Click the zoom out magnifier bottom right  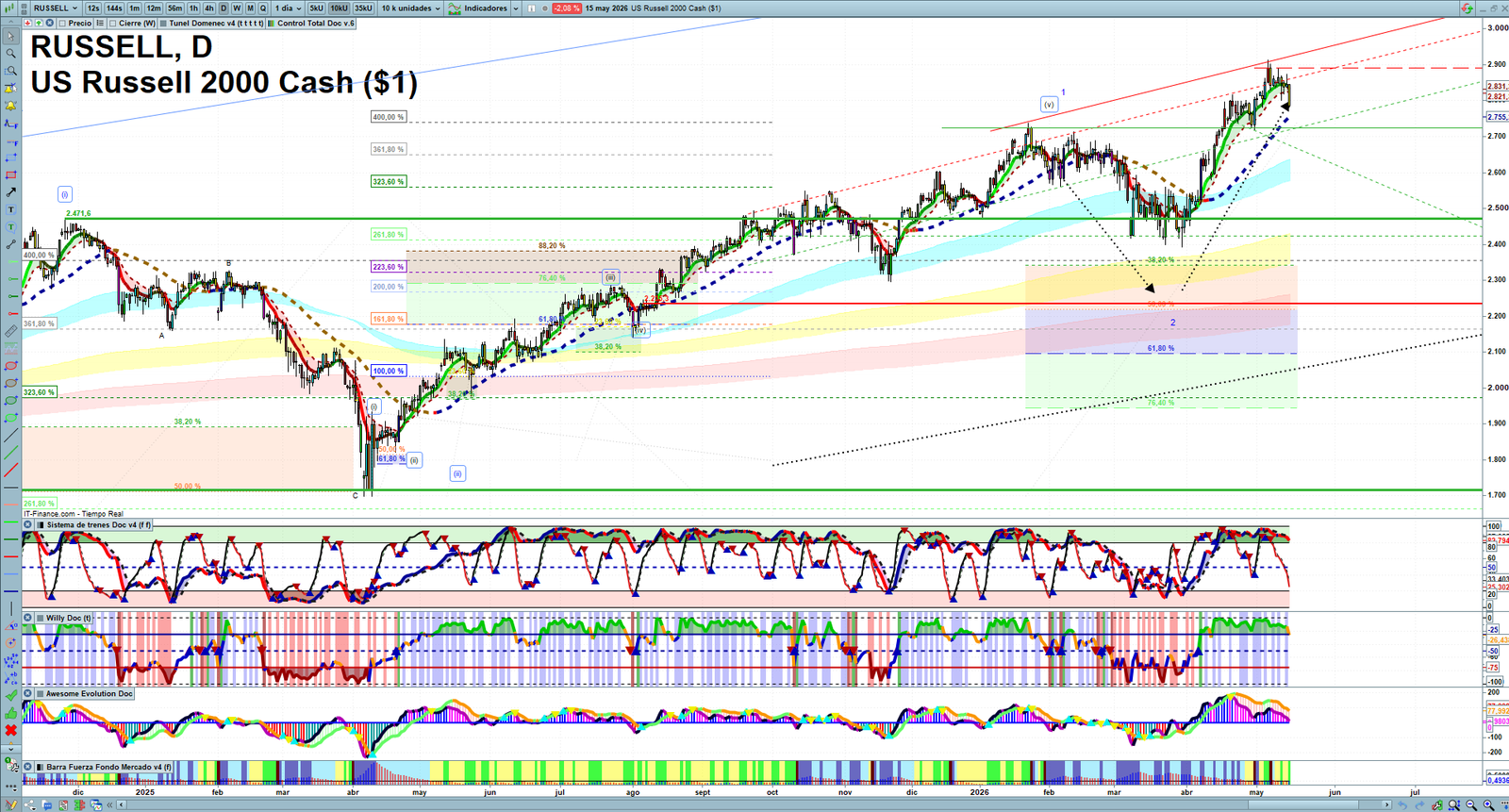coord(1472,804)
